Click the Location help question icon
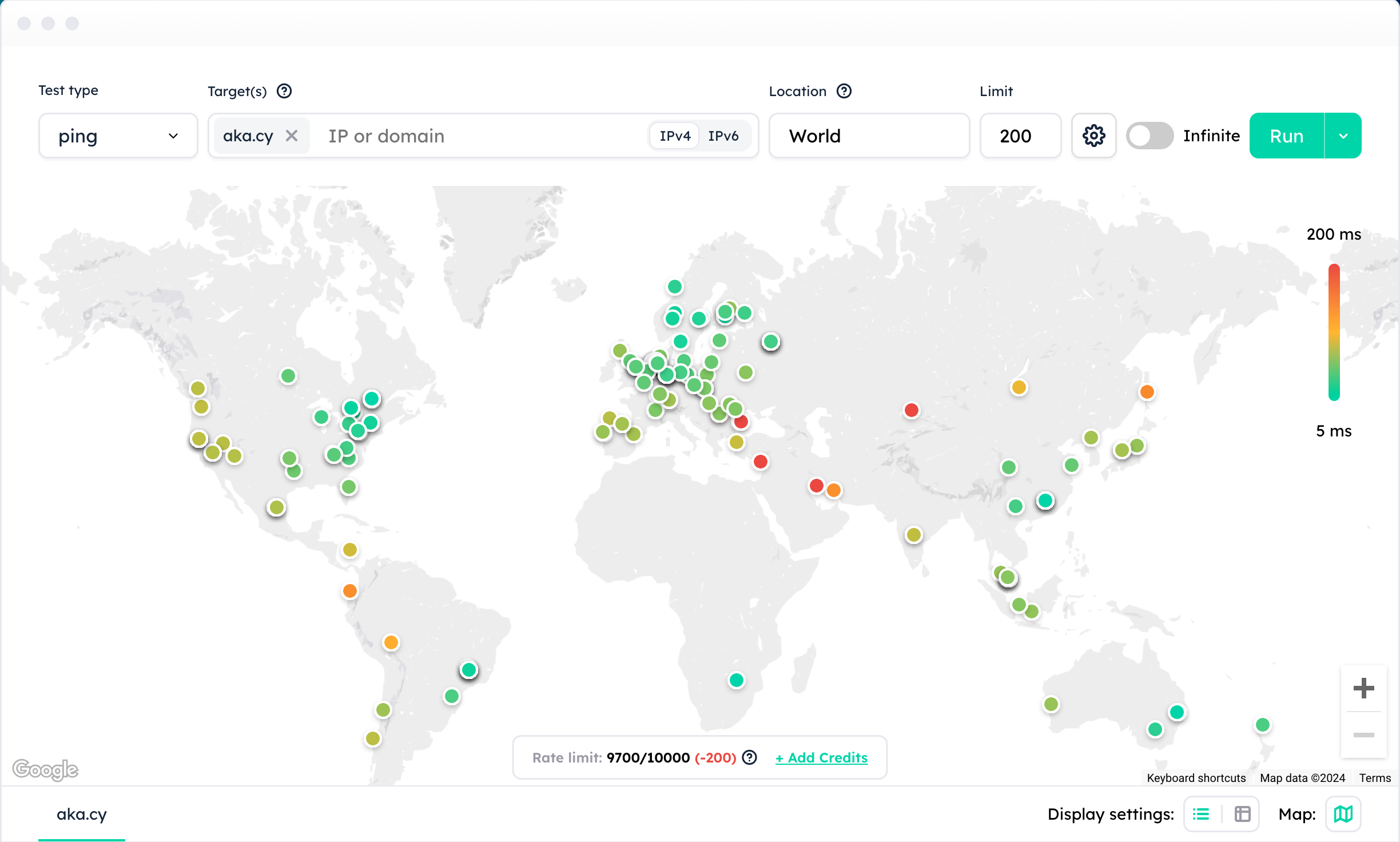Screen dimensions: 1400x842 [844, 91]
